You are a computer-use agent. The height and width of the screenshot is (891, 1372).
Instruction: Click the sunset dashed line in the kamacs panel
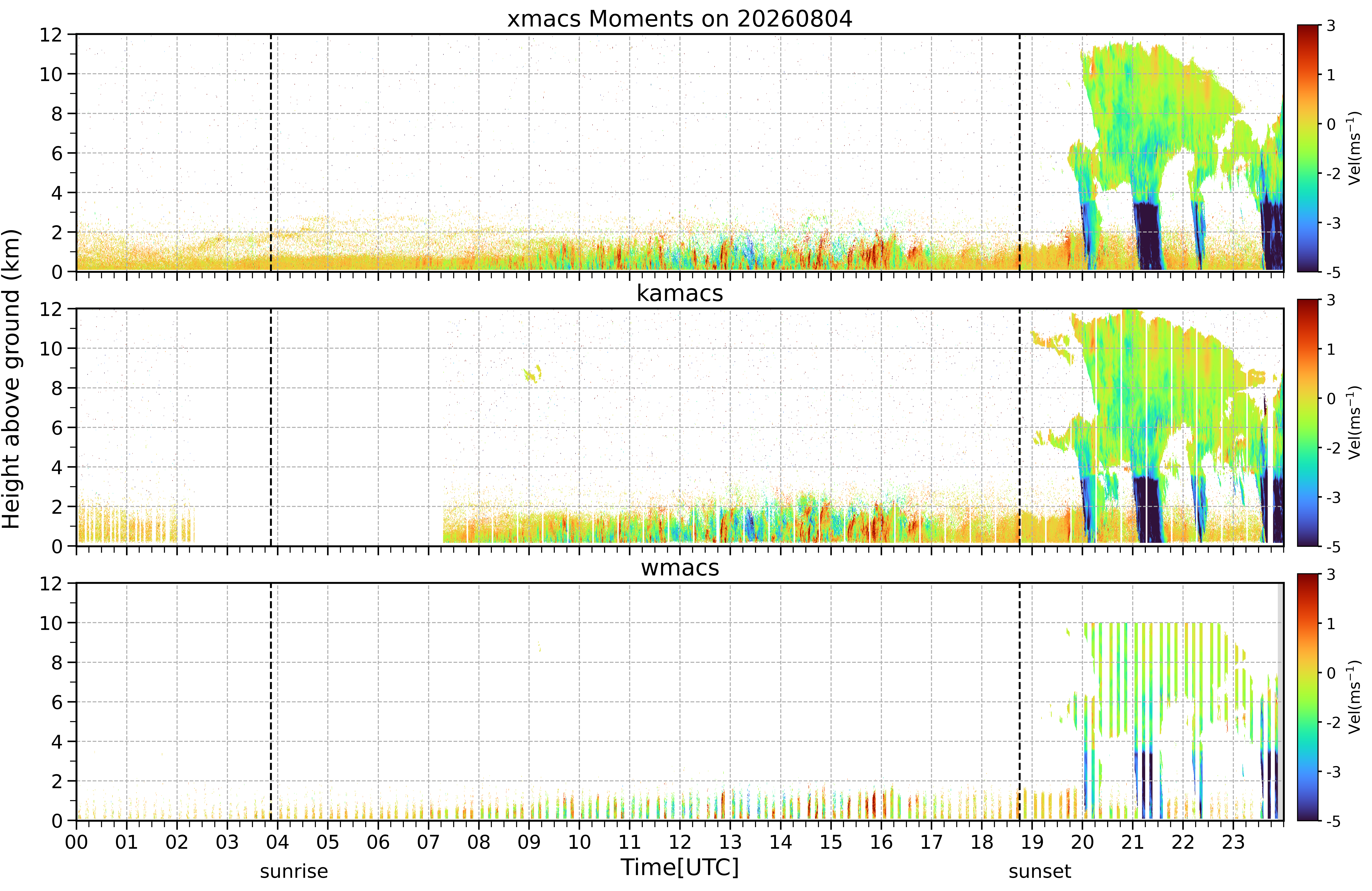[x=1019, y=427]
